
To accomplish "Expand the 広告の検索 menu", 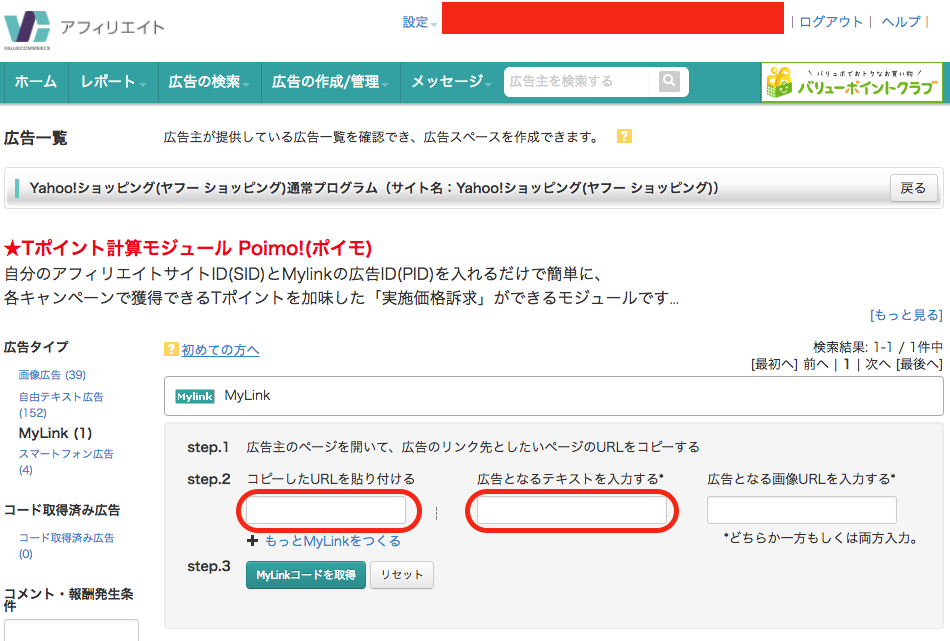I will pyautogui.click(x=209, y=82).
